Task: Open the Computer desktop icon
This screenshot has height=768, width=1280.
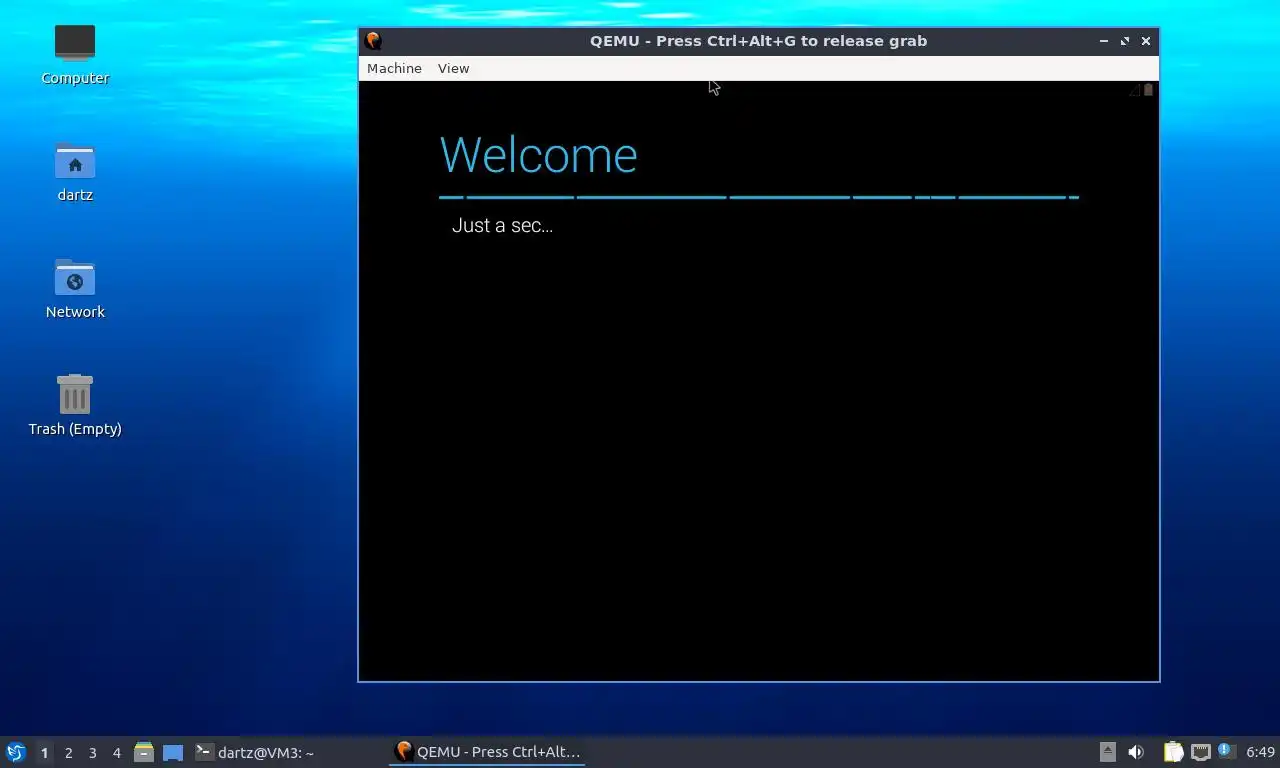Action: (75, 55)
